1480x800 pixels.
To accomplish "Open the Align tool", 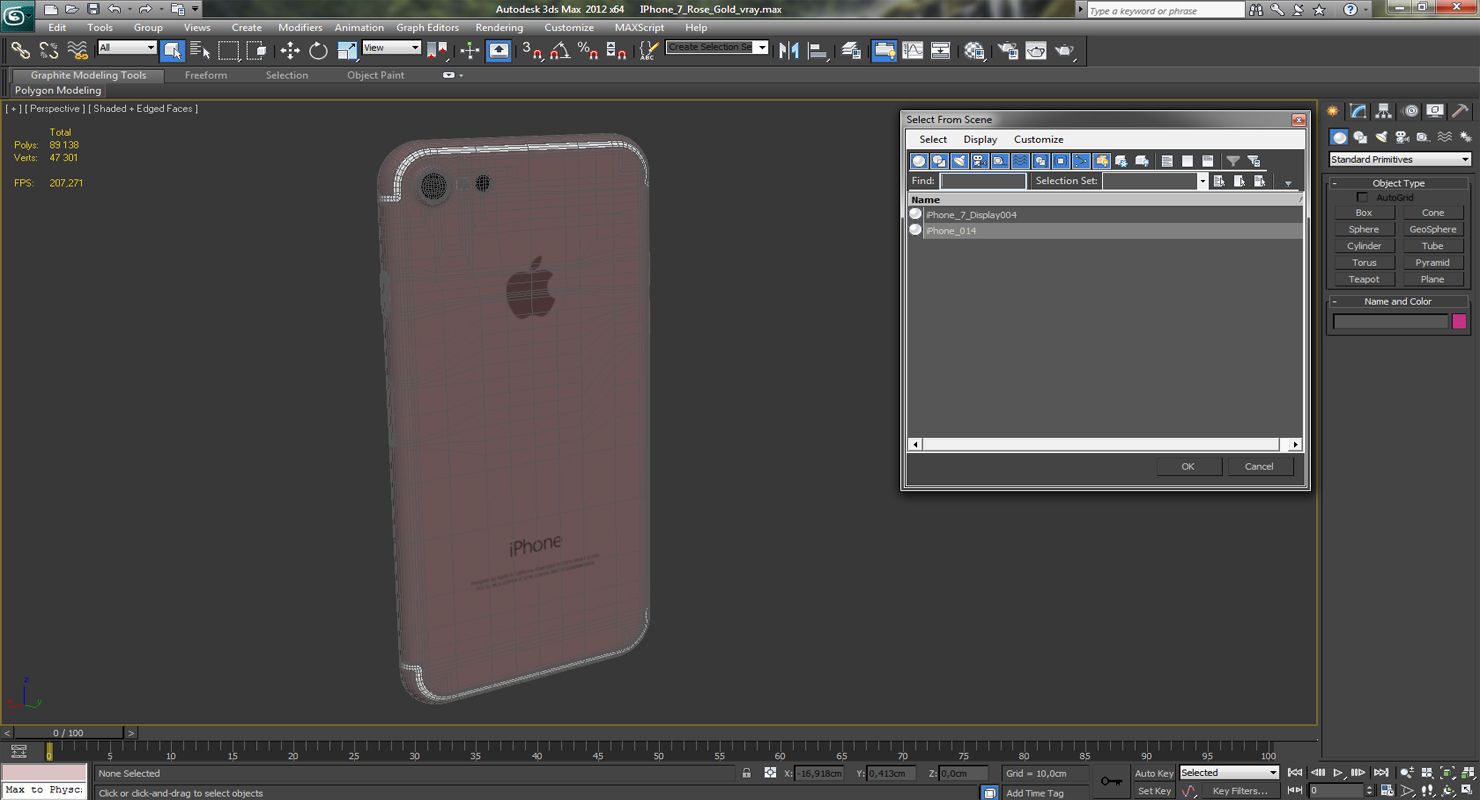I will point(818,50).
